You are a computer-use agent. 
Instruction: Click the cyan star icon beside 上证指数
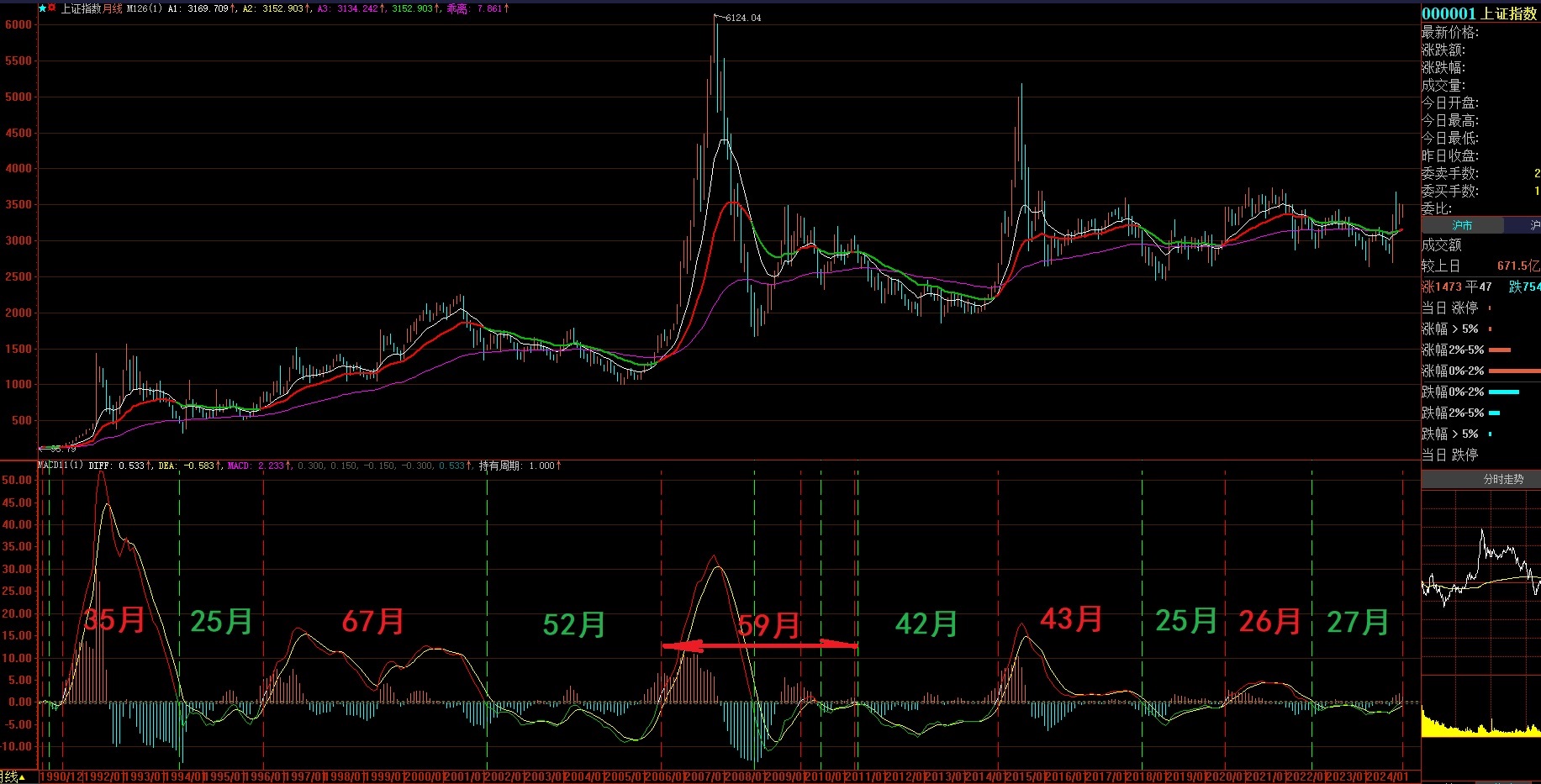coord(43,8)
